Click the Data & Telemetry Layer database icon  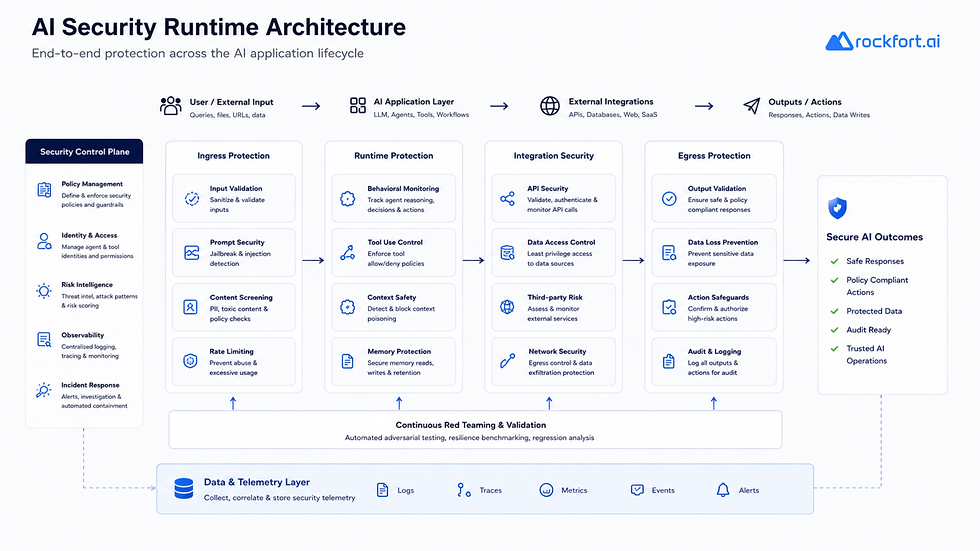click(184, 489)
